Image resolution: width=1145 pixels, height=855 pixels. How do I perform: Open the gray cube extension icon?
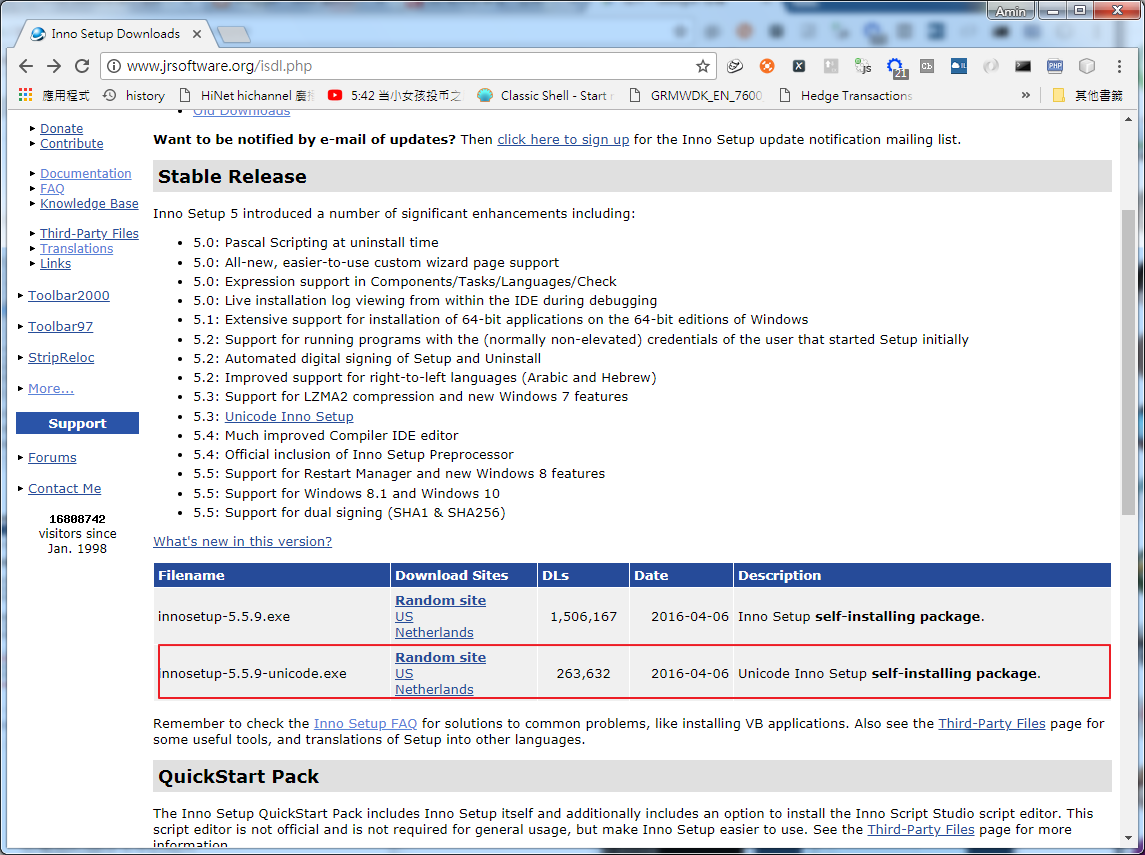pyautogui.click(x=1087, y=66)
